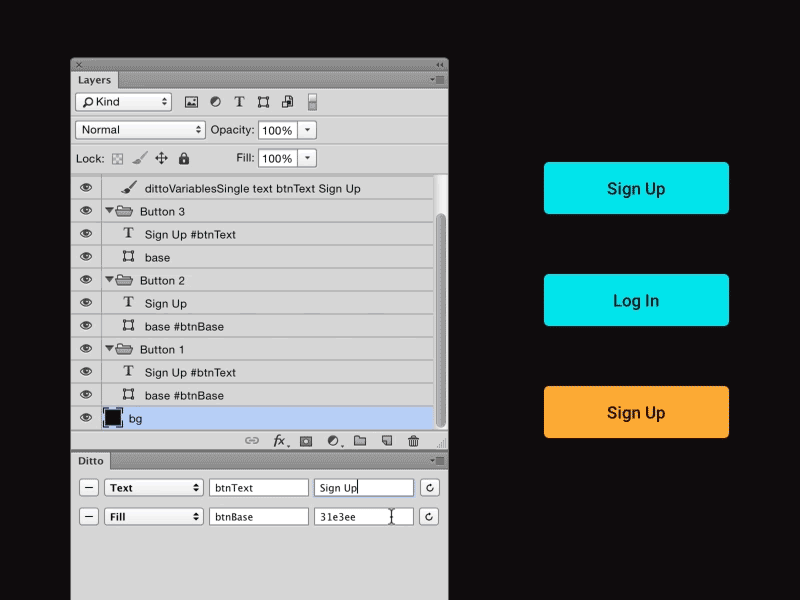Create new fill or adjustment layer
This screenshot has width=800, height=600.
click(x=334, y=441)
